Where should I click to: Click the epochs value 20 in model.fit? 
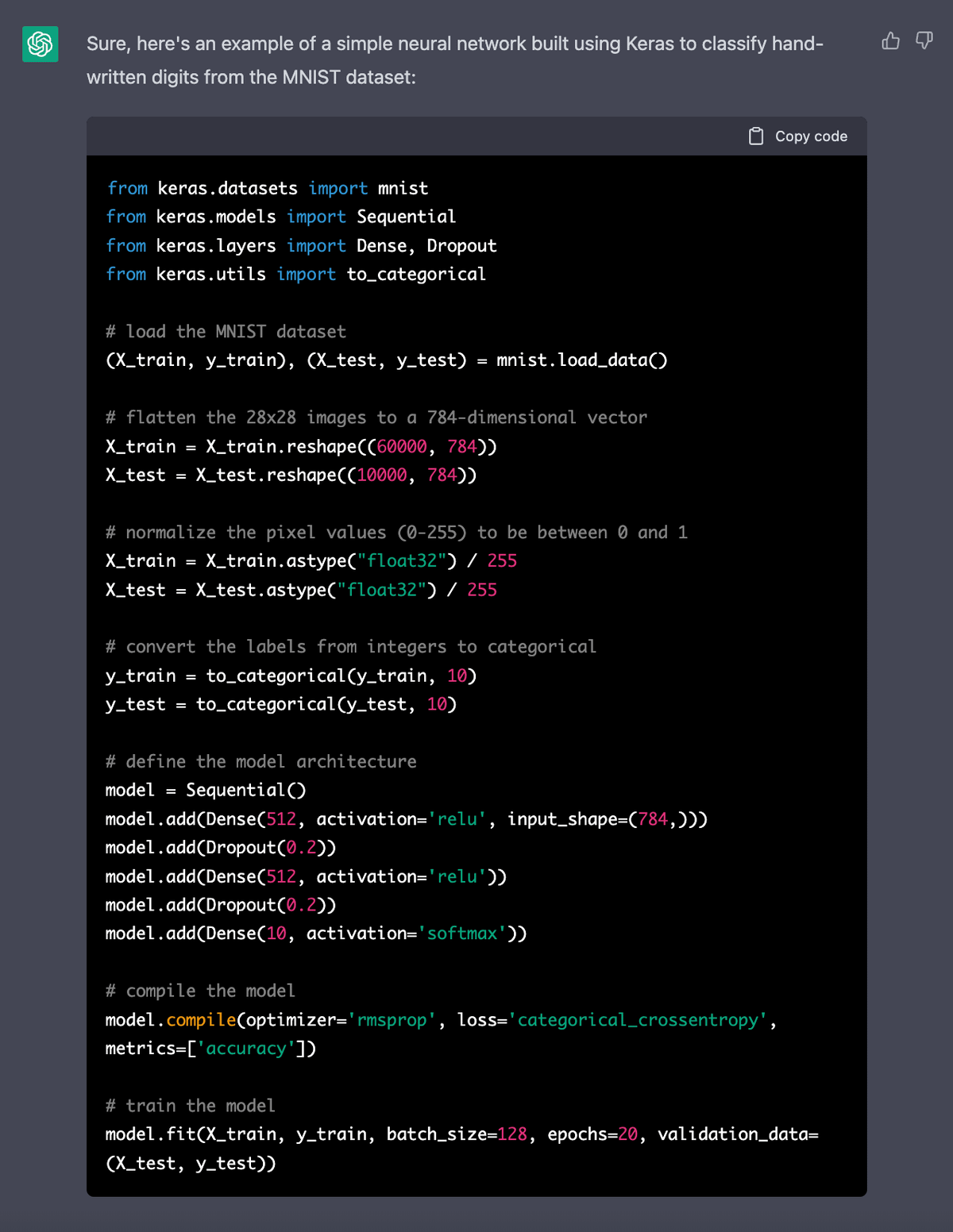[x=627, y=1134]
